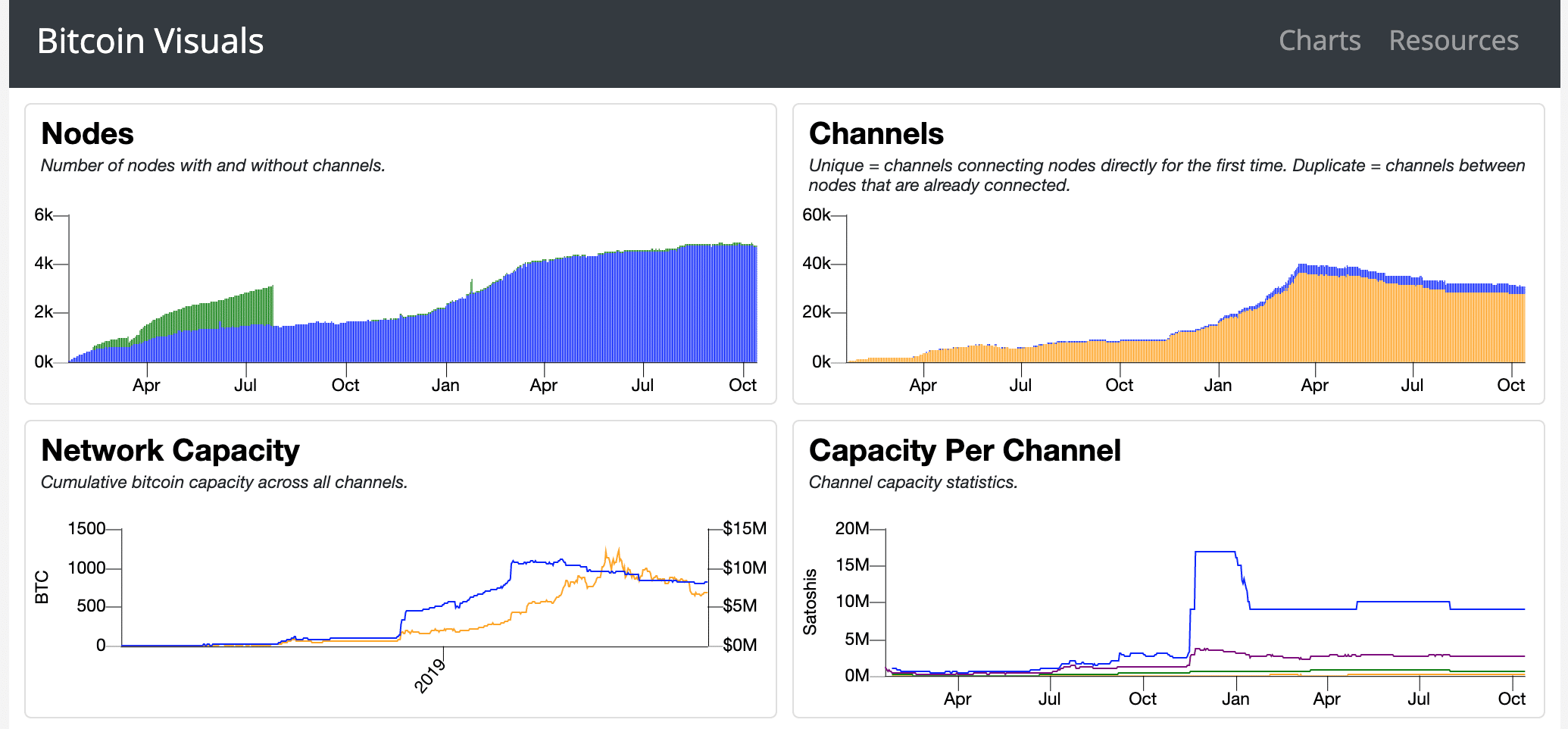
Task: Click the 40k label in Channels chart
Action: [x=816, y=263]
